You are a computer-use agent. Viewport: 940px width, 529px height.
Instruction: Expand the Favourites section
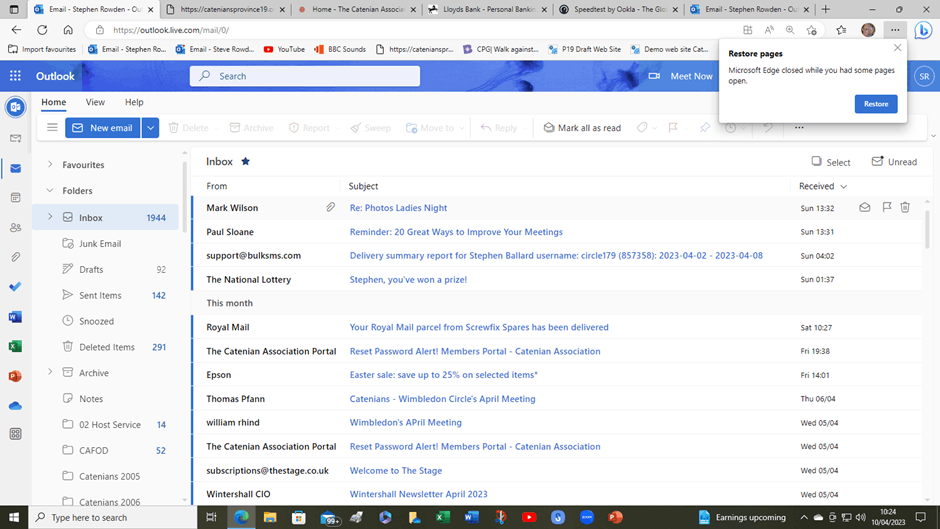50,164
